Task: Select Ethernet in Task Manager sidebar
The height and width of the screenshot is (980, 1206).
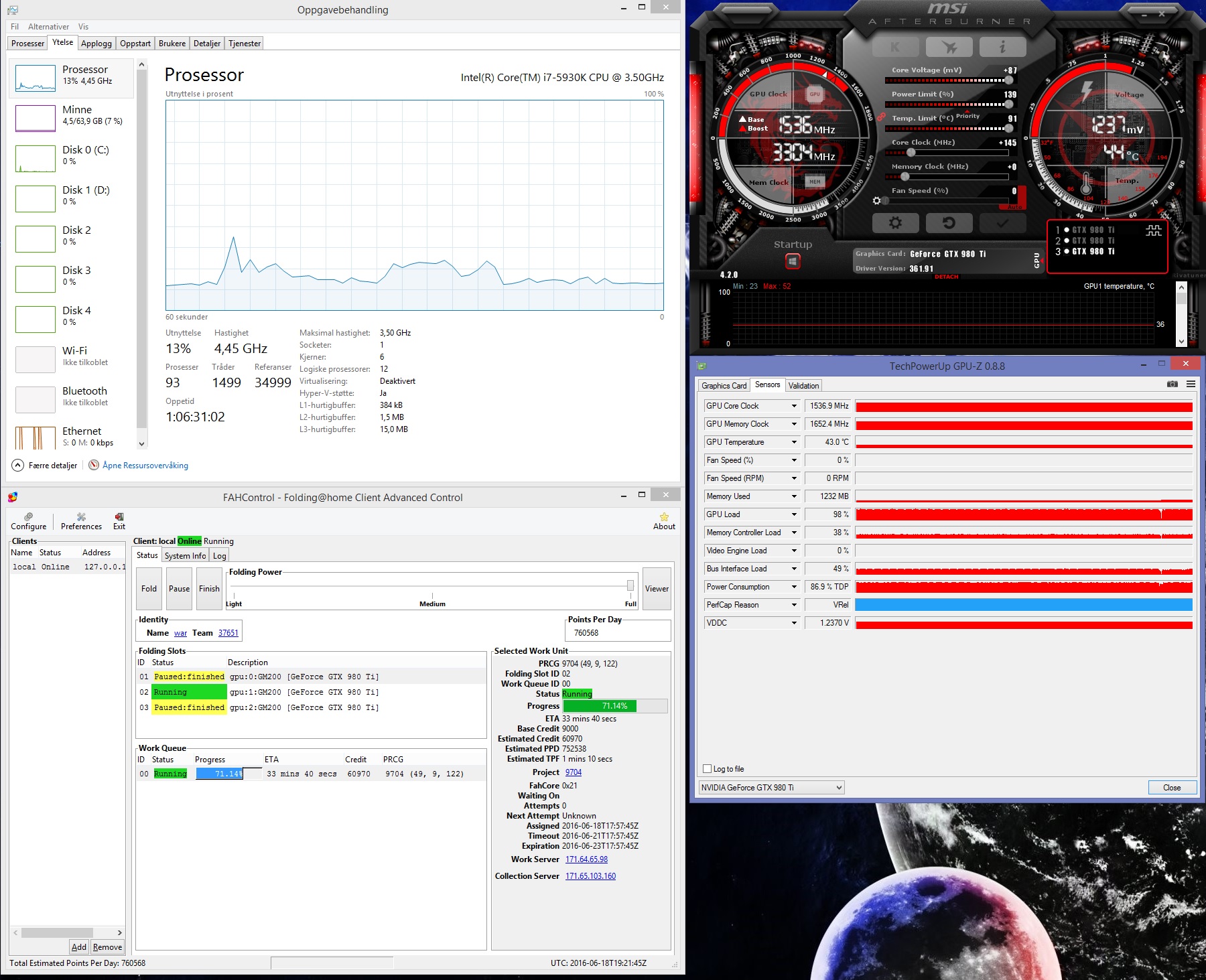Action: click(x=72, y=437)
